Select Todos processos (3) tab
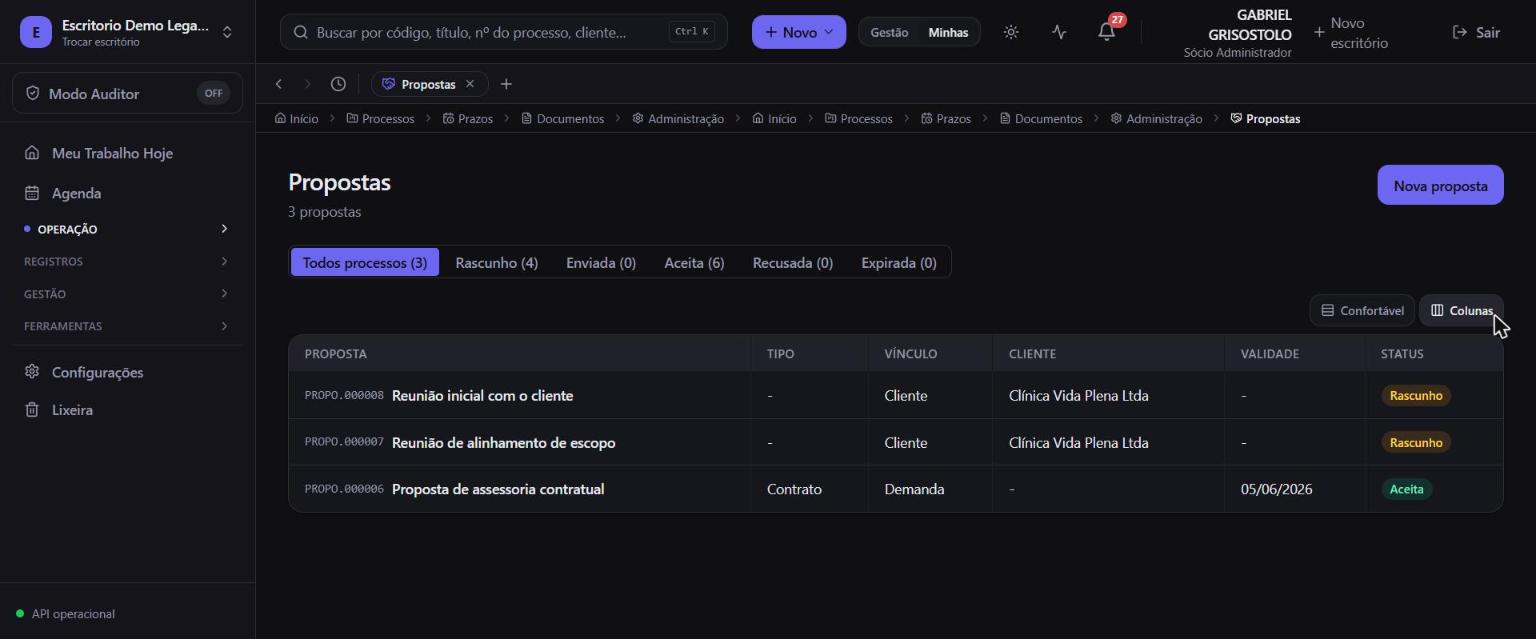Viewport: 1536px width, 639px height. point(365,263)
